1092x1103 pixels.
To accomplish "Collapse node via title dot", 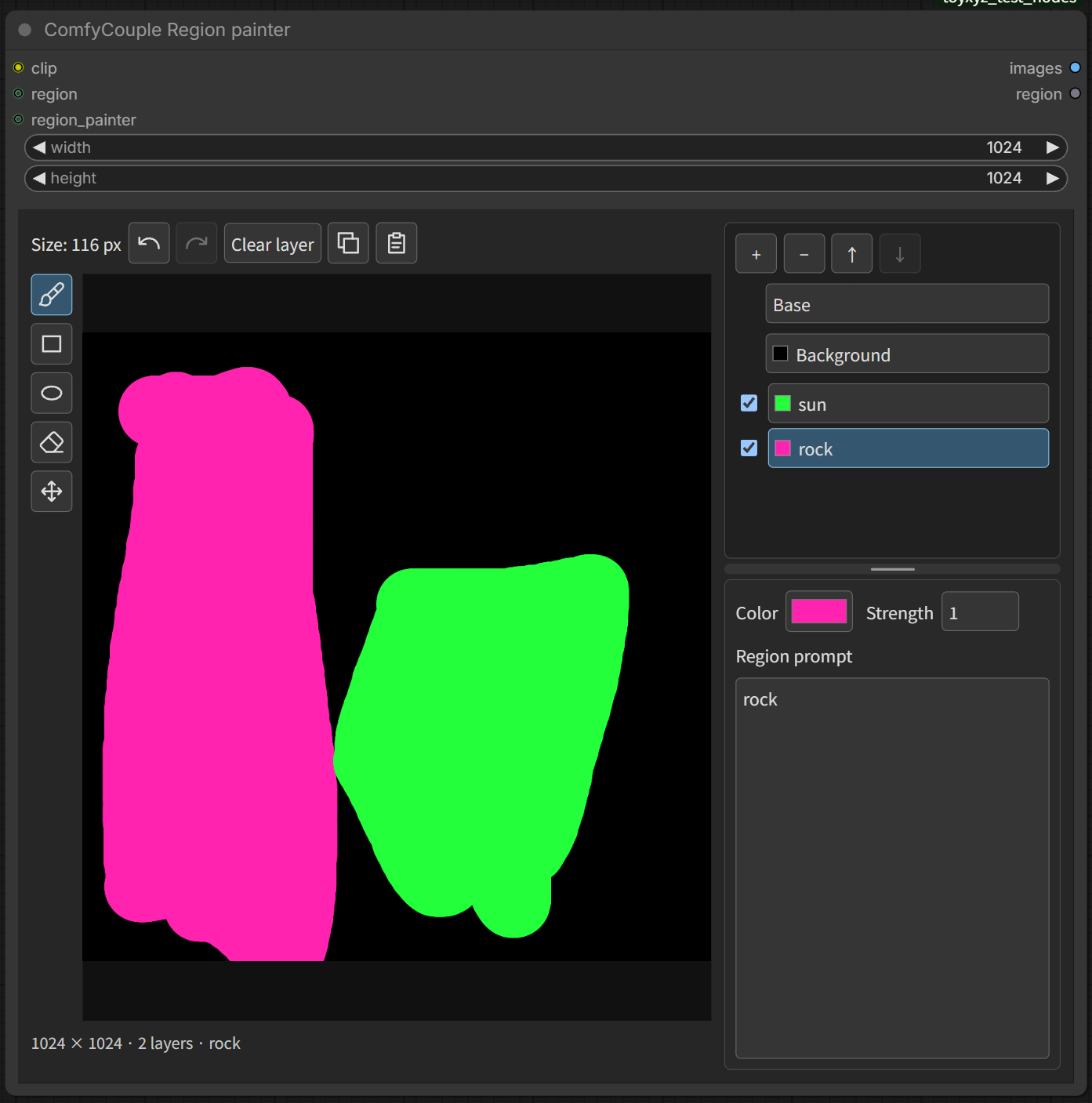I will click(x=25, y=30).
